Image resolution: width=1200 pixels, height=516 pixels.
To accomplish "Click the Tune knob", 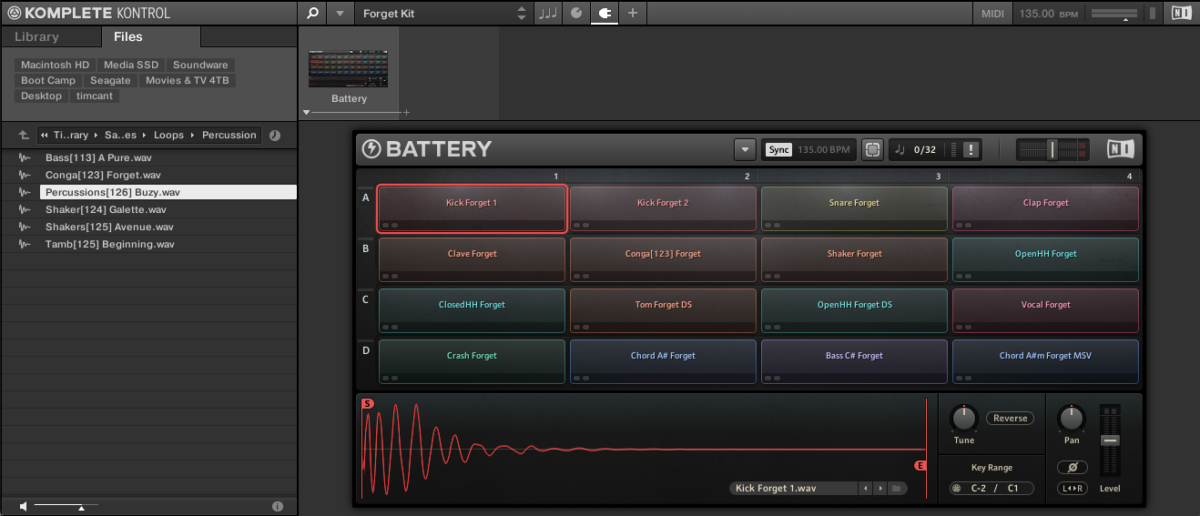I will click(x=963, y=417).
